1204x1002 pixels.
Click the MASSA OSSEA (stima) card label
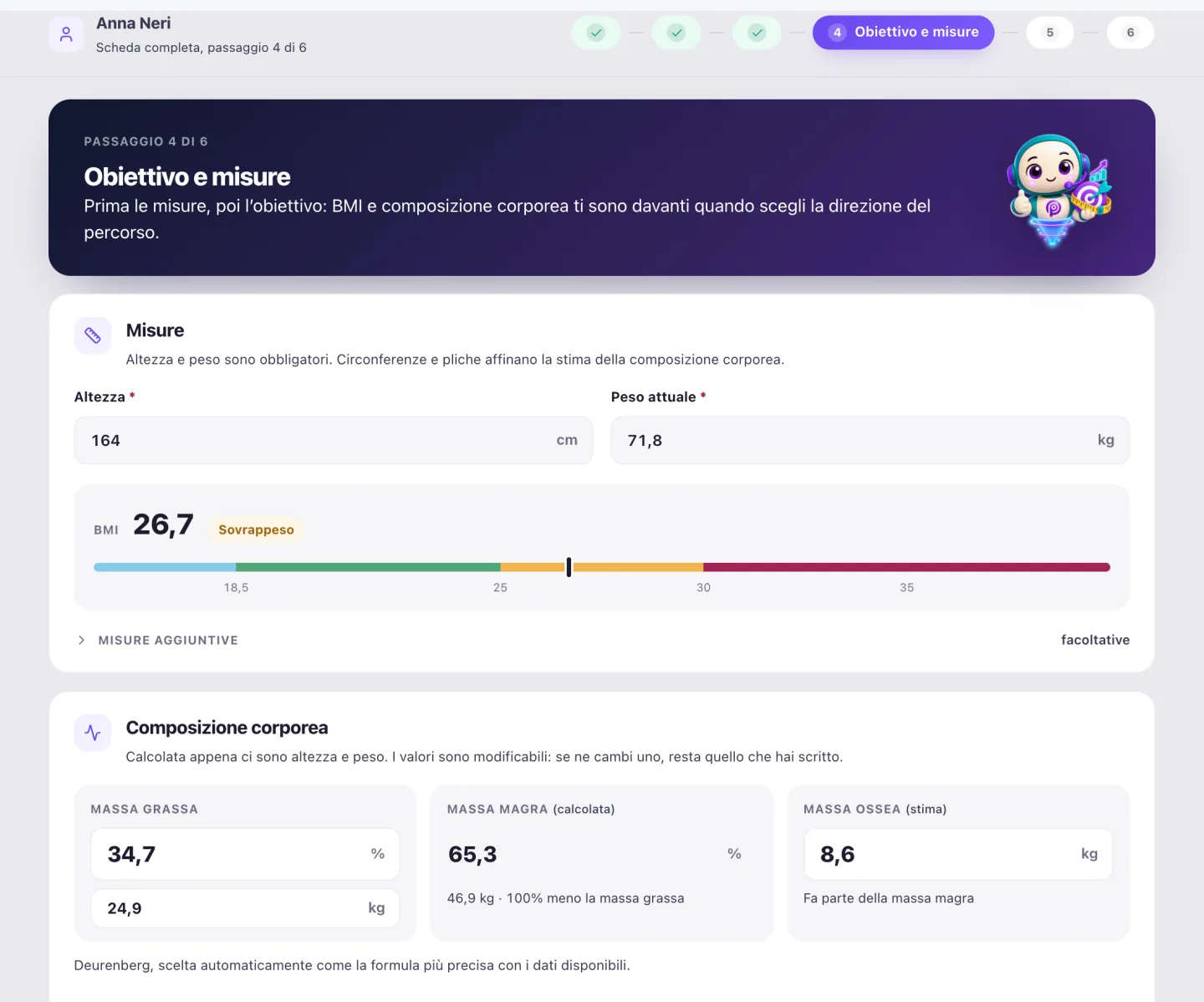tap(875, 810)
